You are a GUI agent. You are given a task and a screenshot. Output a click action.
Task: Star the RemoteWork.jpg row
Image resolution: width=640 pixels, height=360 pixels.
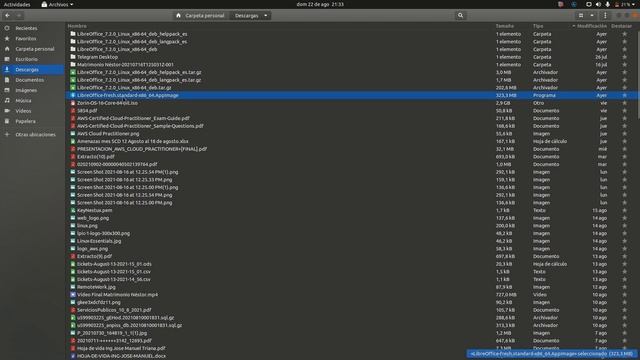pos(624,287)
